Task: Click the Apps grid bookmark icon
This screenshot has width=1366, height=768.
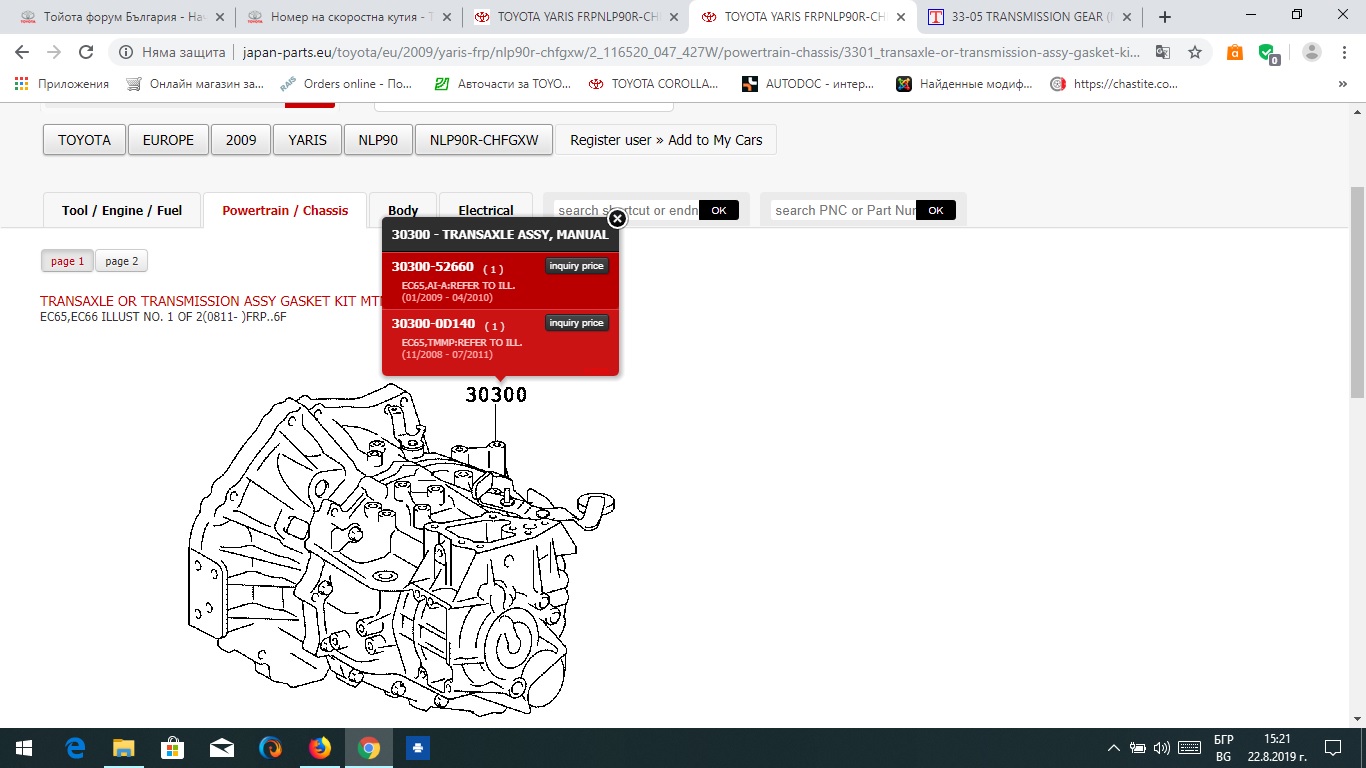Action: tap(22, 84)
